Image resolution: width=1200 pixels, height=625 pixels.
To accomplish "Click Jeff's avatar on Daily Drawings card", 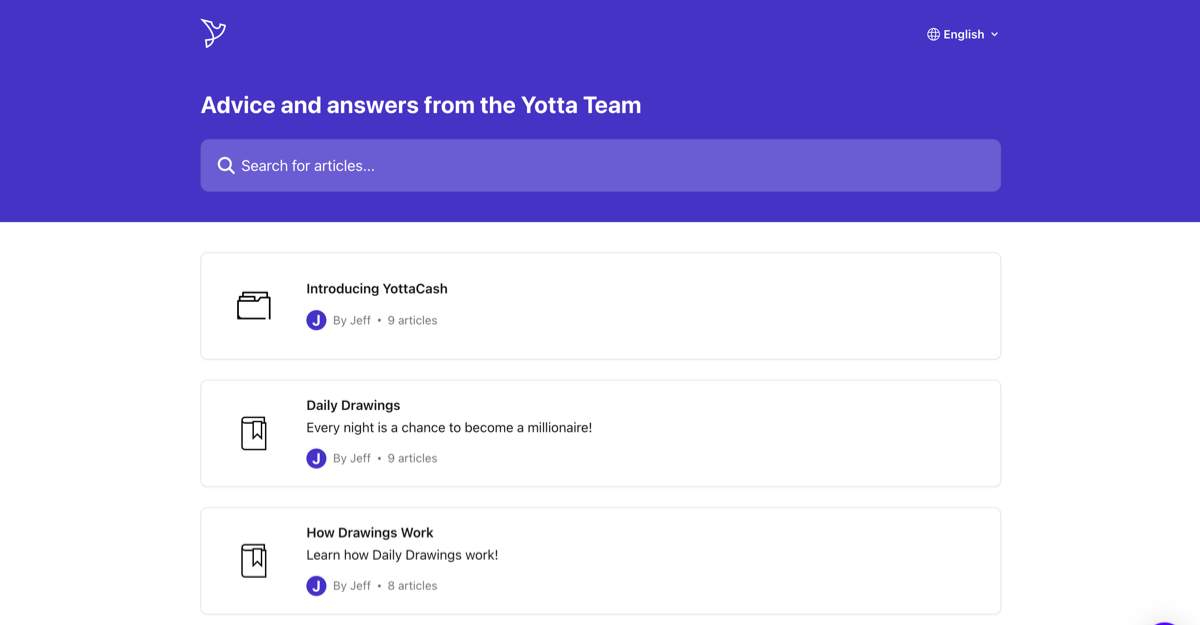I will pyautogui.click(x=316, y=458).
